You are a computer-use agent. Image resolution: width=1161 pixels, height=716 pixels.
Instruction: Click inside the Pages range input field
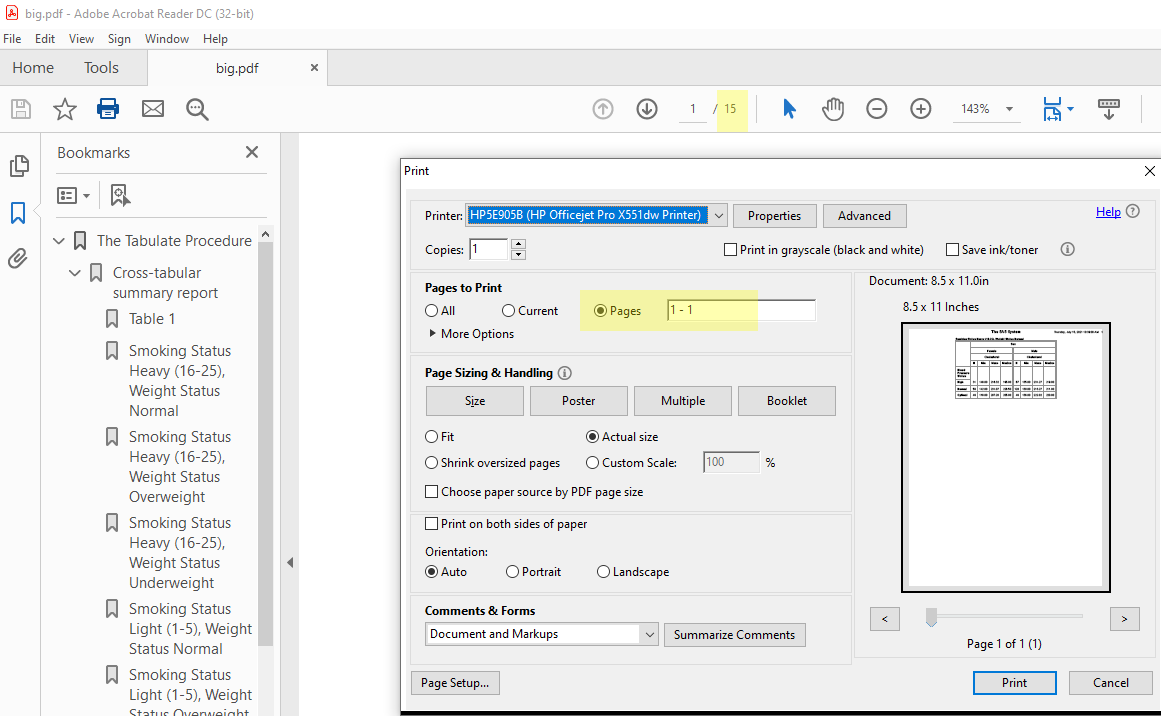pos(740,309)
